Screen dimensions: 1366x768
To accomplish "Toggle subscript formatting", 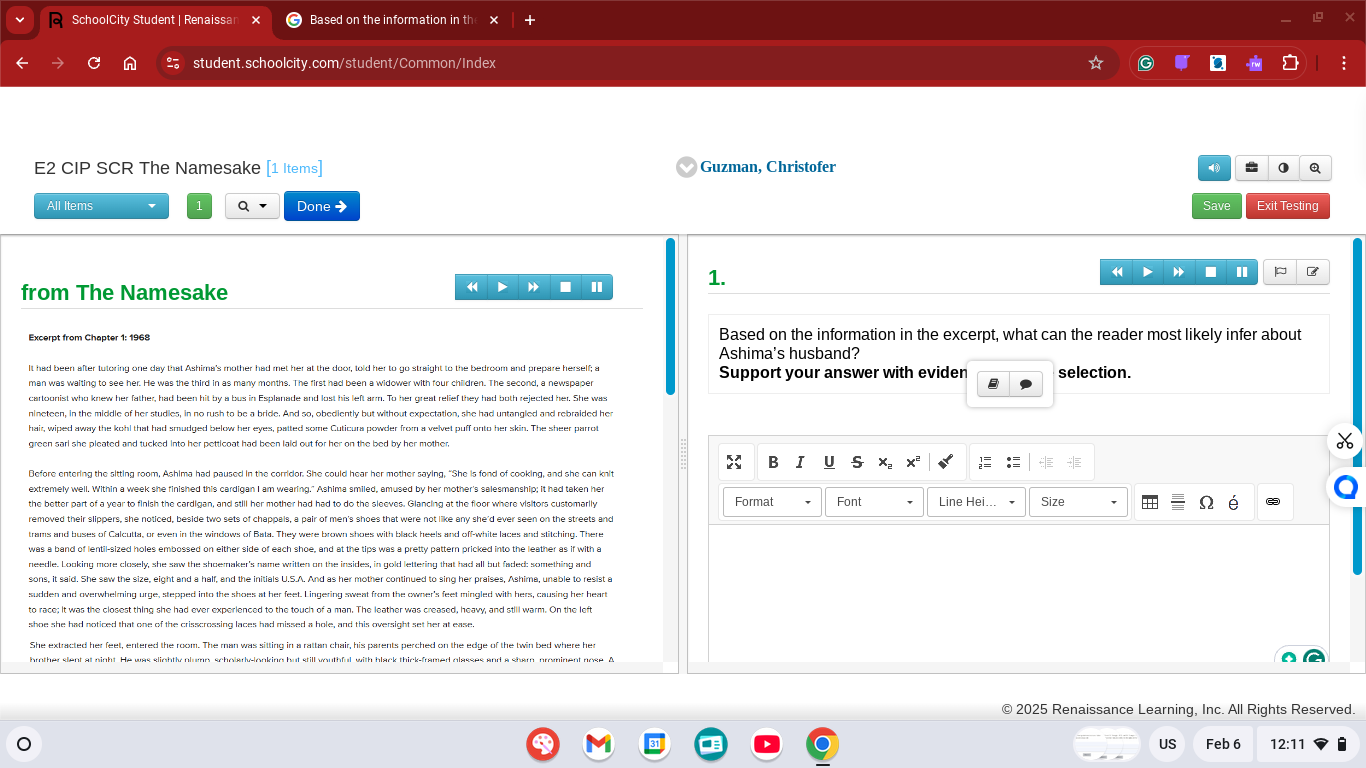I will point(885,462).
